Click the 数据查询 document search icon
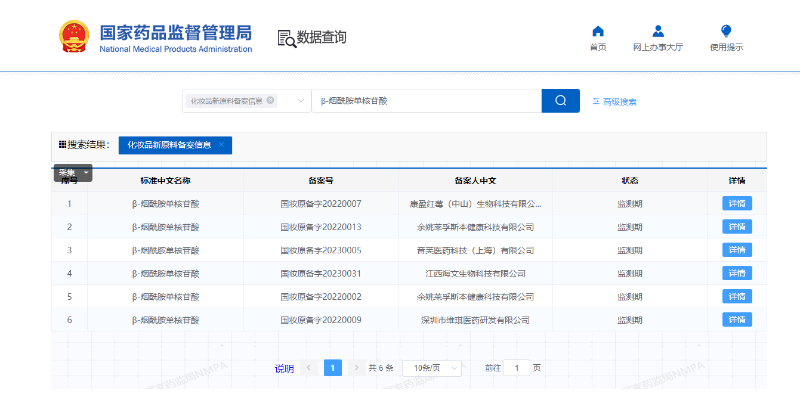The width and height of the screenshot is (800, 394). pyautogui.click(x=287, y=38)
